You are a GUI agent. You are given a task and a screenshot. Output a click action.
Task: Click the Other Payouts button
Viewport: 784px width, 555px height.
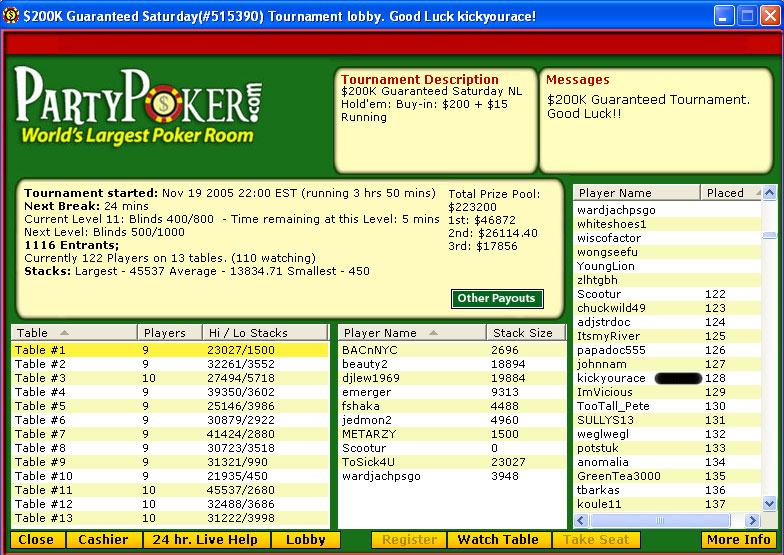[497, 298]
